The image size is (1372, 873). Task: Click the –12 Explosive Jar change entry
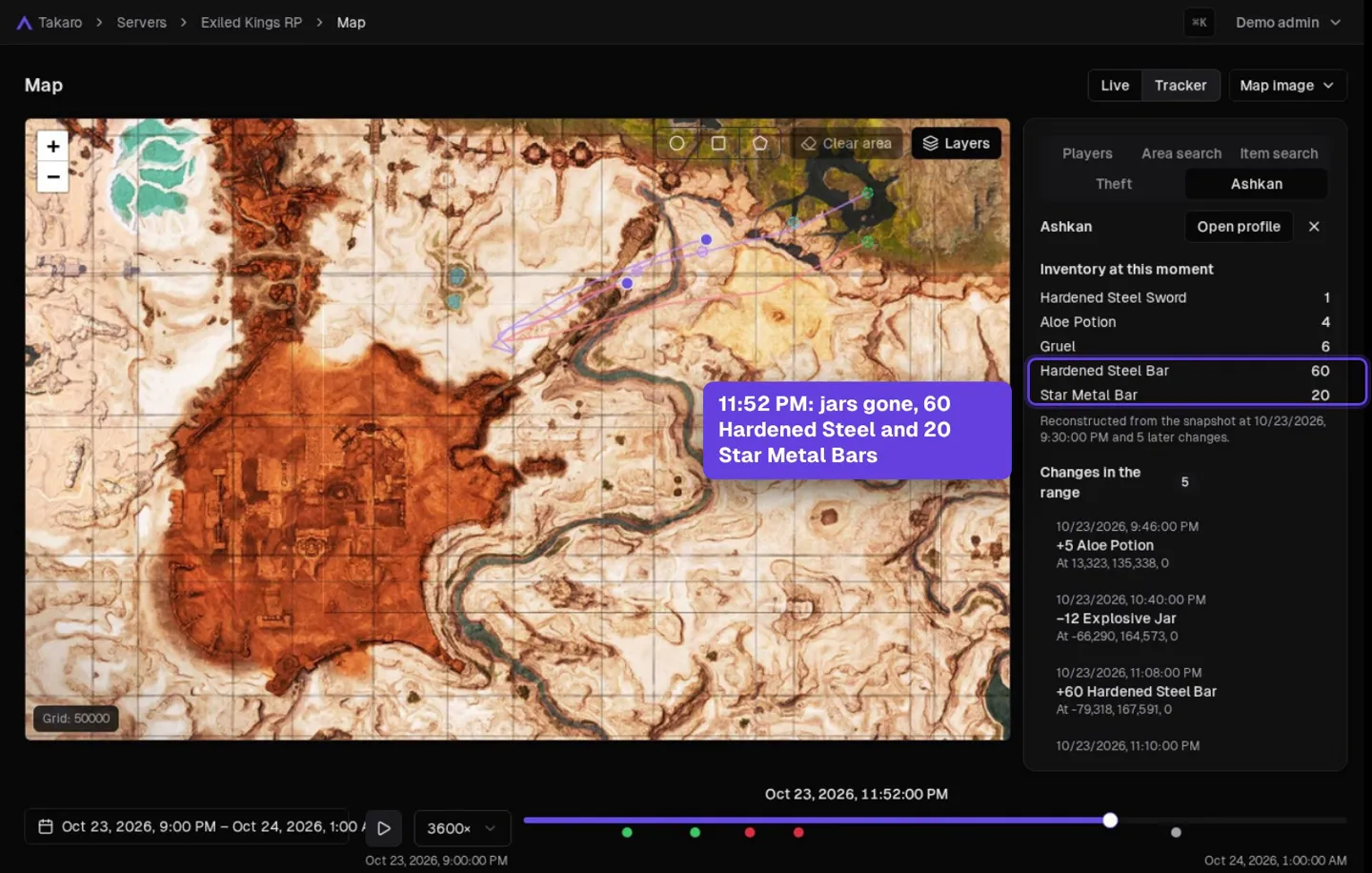pos(1131,618)
